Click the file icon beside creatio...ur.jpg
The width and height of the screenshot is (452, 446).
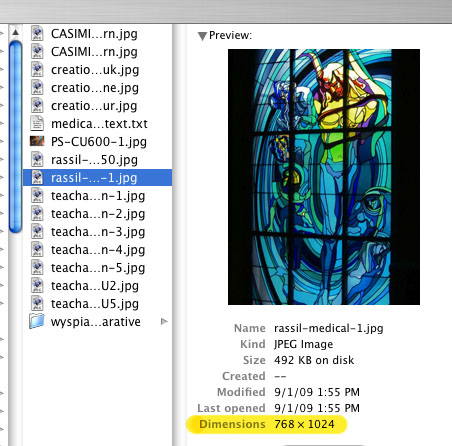pos(37,106)
